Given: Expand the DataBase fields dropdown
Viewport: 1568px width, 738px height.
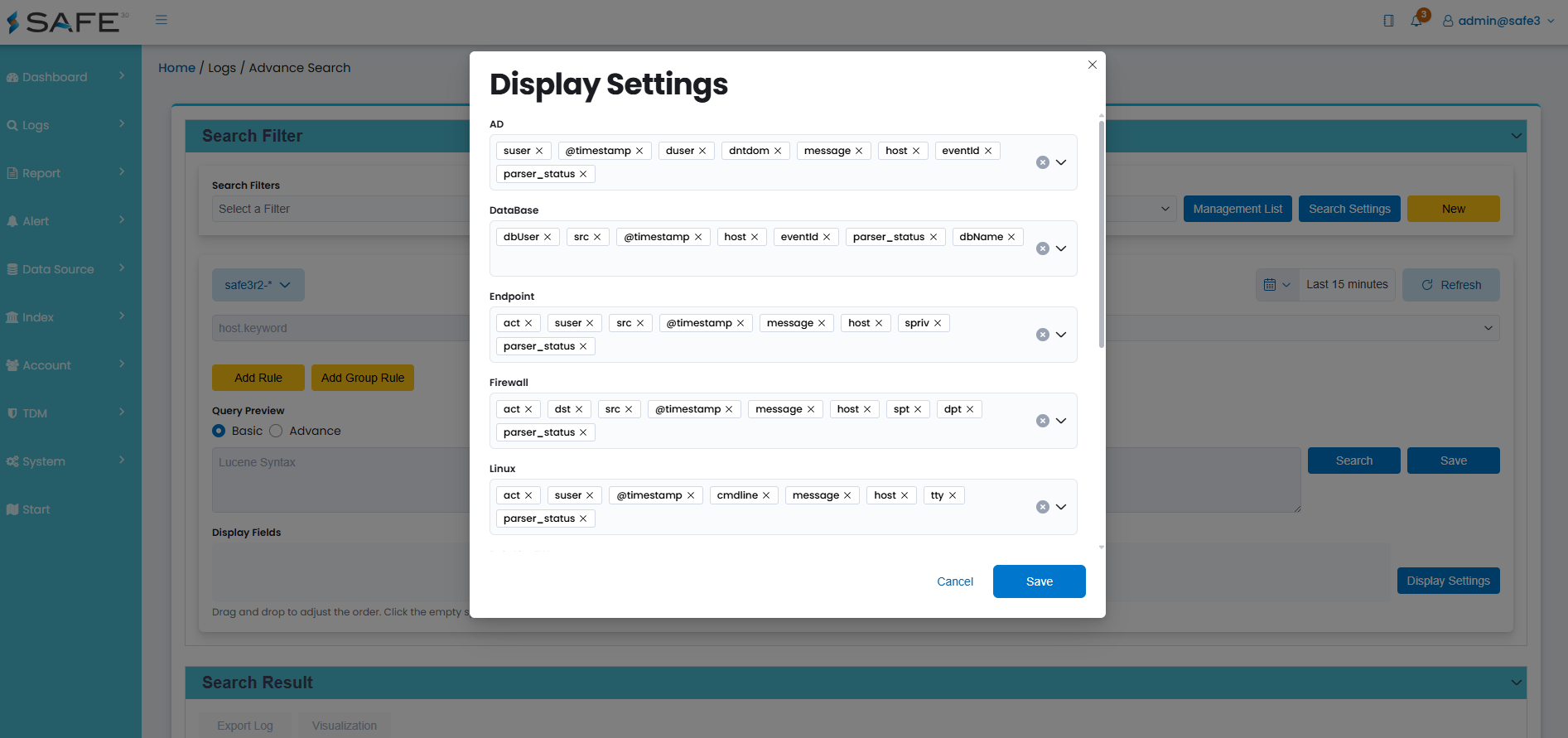Looking at the screenshot, I should click(x=1061, y=248).
